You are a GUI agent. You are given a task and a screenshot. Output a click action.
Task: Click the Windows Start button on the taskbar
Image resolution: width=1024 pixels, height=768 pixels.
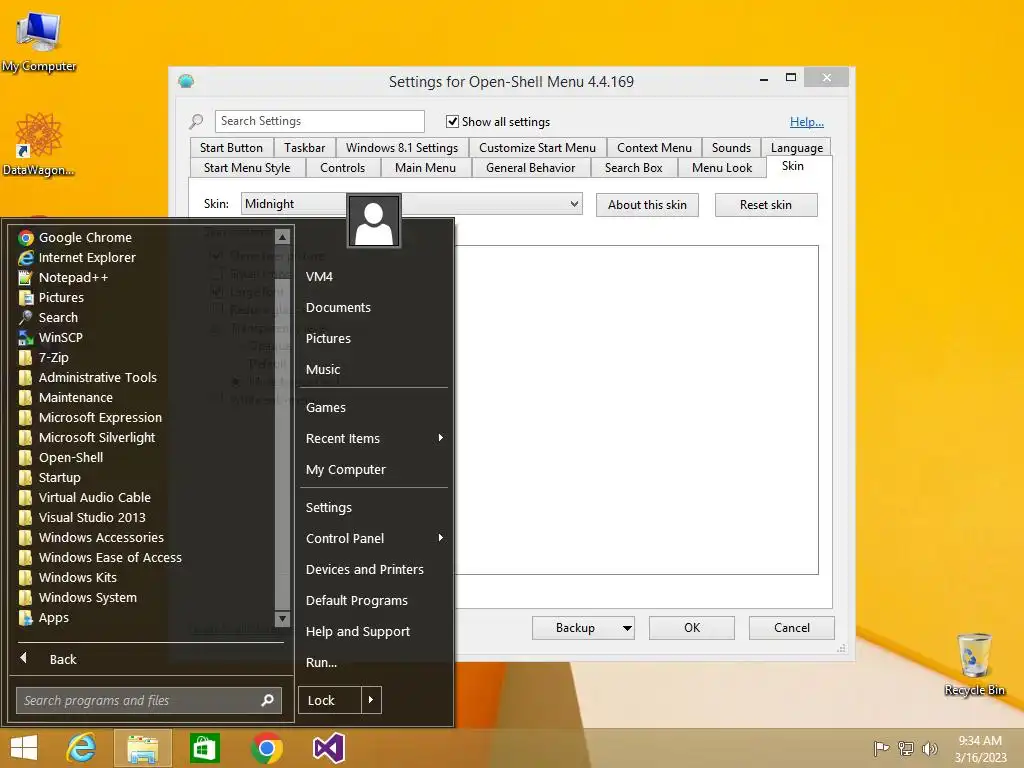(24, 748)
